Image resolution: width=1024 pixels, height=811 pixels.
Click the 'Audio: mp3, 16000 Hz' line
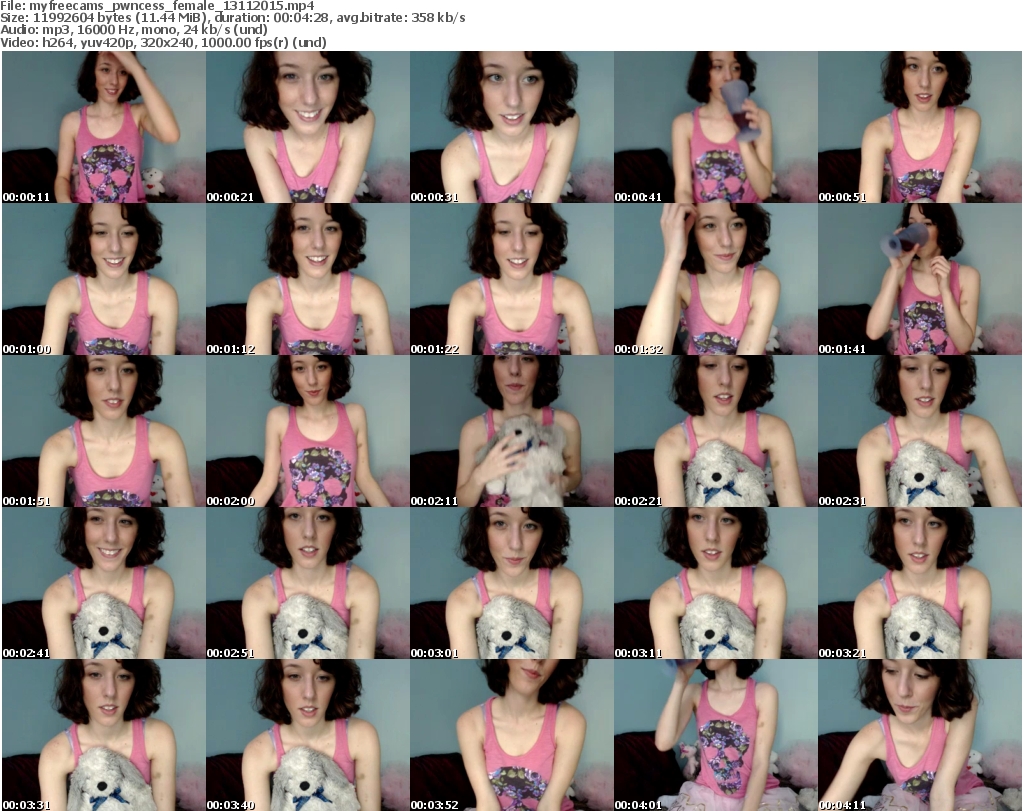134,30
